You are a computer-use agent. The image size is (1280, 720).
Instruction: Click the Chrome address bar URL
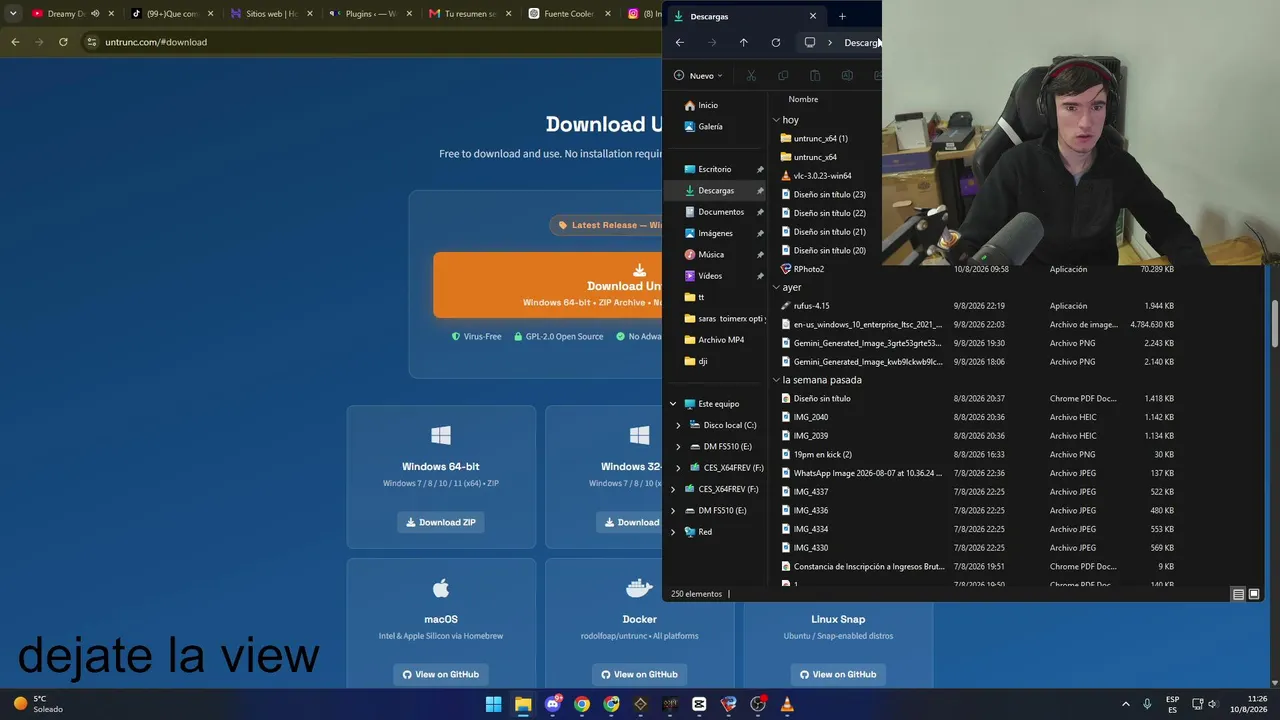pyautogui.click(x=156, y=42)
